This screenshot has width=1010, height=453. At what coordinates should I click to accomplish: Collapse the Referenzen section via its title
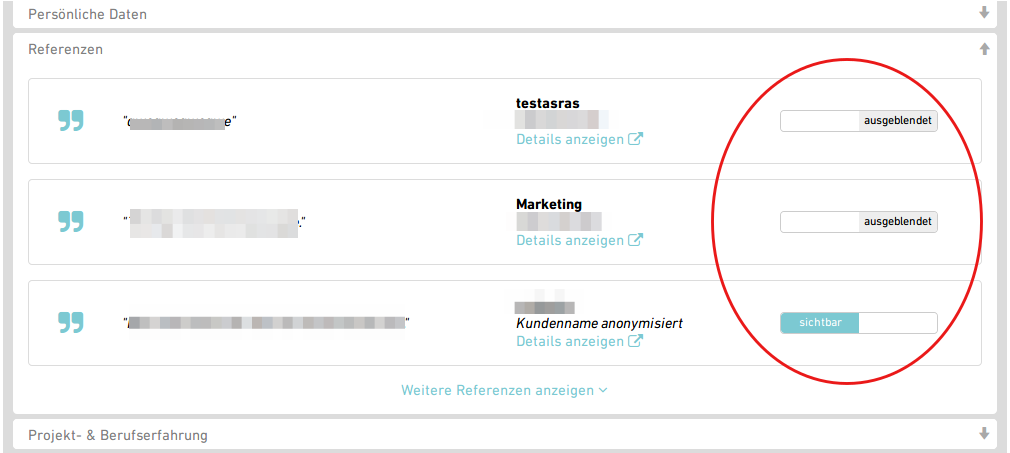66,49
